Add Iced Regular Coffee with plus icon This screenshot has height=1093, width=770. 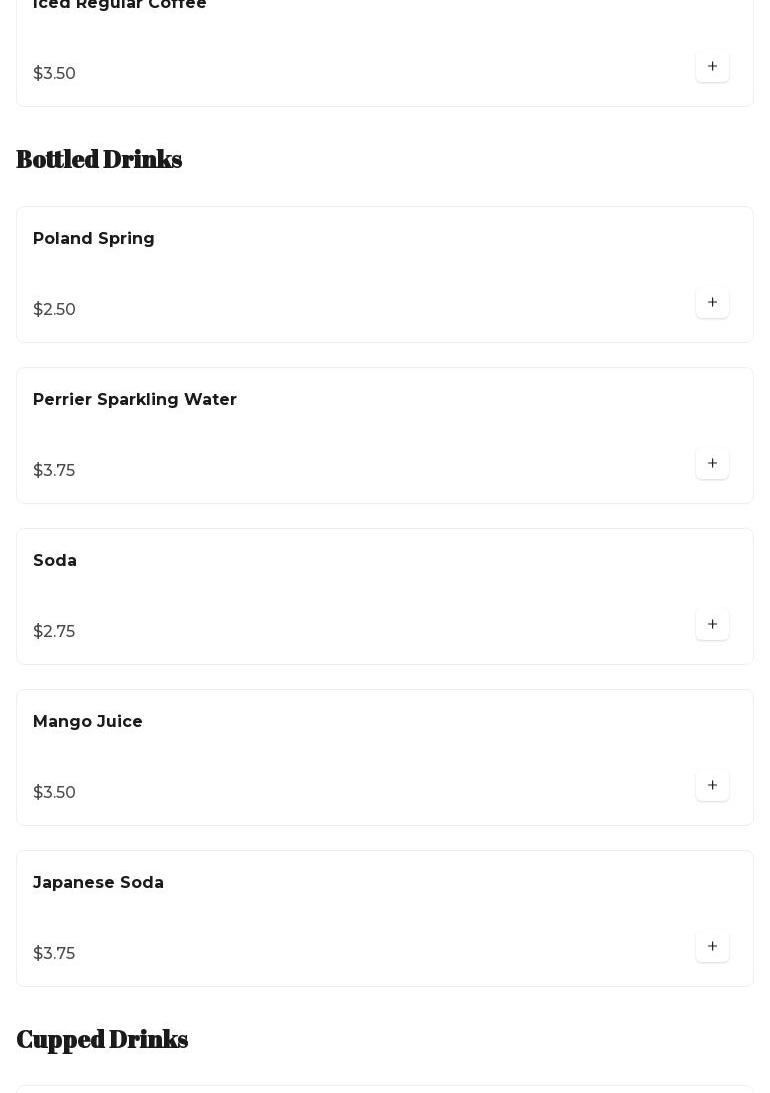712,67
